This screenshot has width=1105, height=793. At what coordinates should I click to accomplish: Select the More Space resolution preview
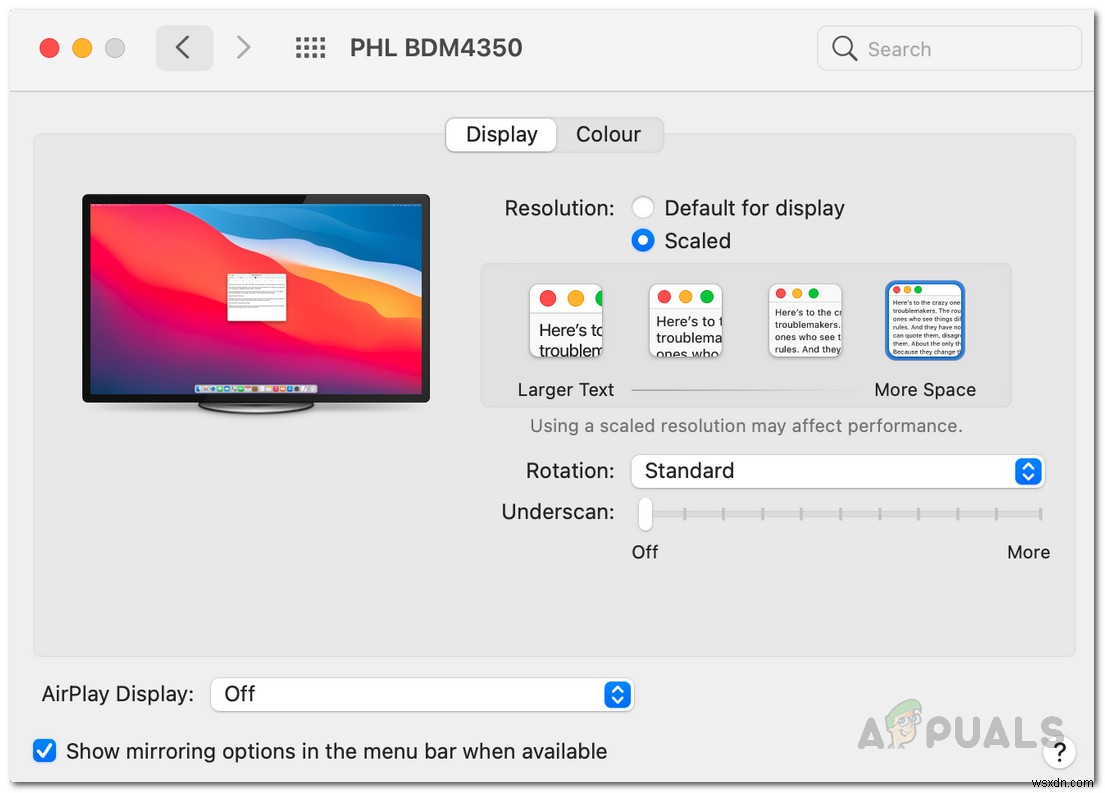(x=924, y=320)
